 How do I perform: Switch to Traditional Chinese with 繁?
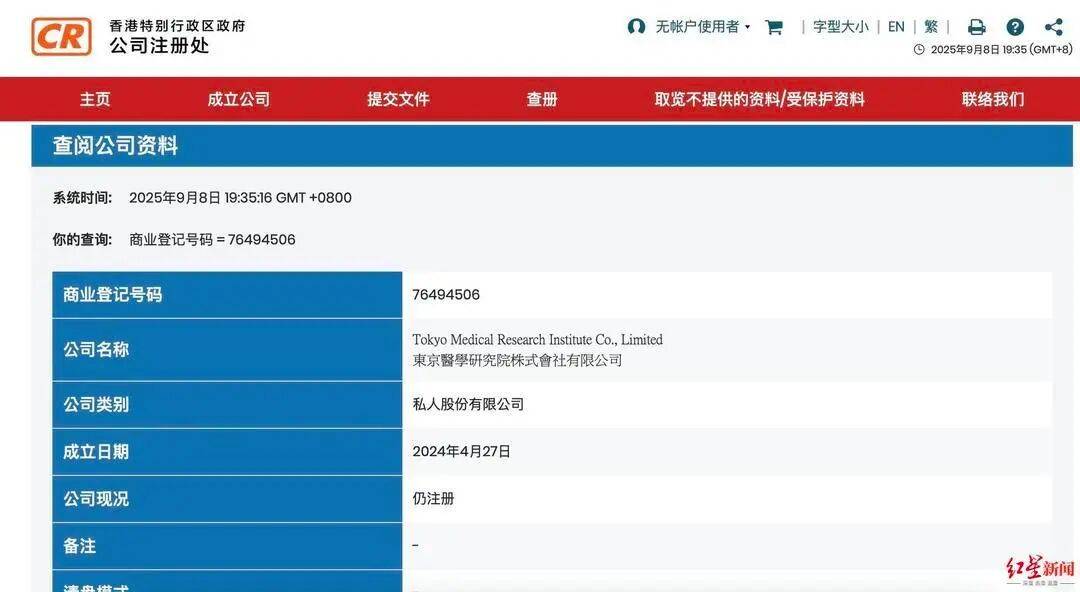tap(930, 26)
